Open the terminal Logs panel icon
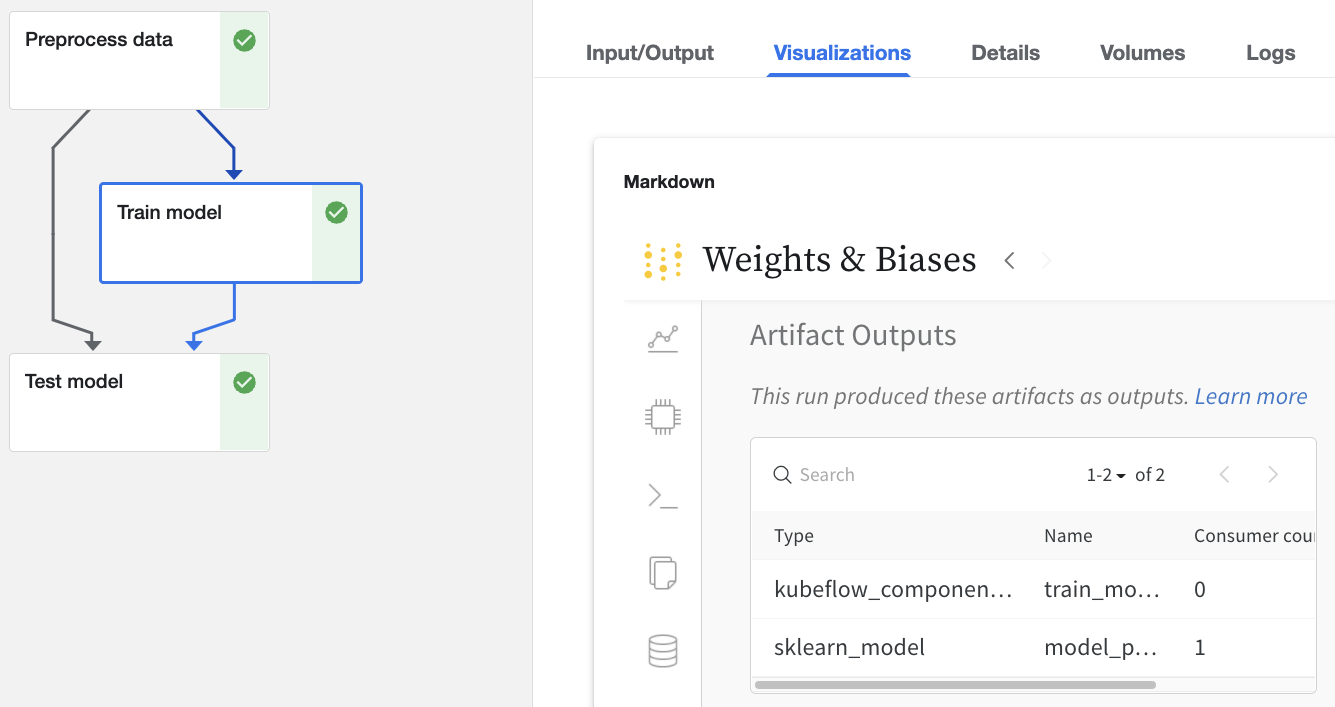 click(661, 495)
